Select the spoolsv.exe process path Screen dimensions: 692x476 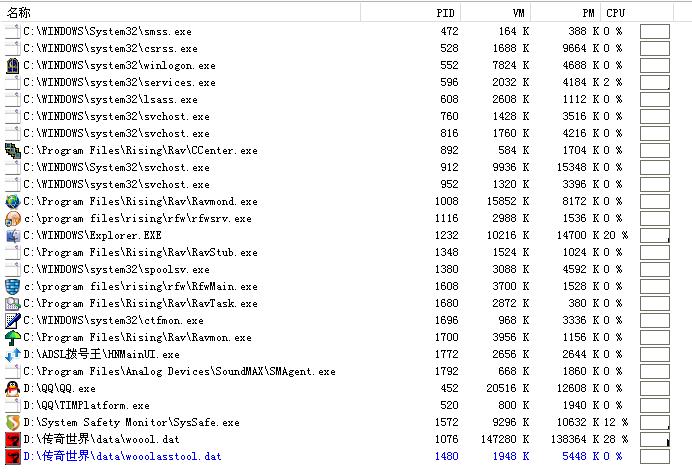pos(117,270)
